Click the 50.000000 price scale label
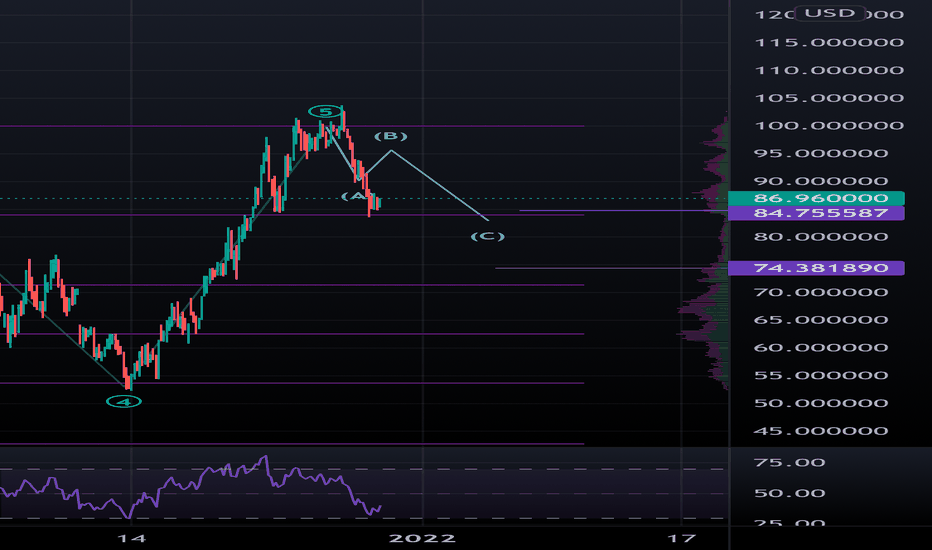Screen dimensions: 932x550 pyautogui.click(x=821, y=403)
